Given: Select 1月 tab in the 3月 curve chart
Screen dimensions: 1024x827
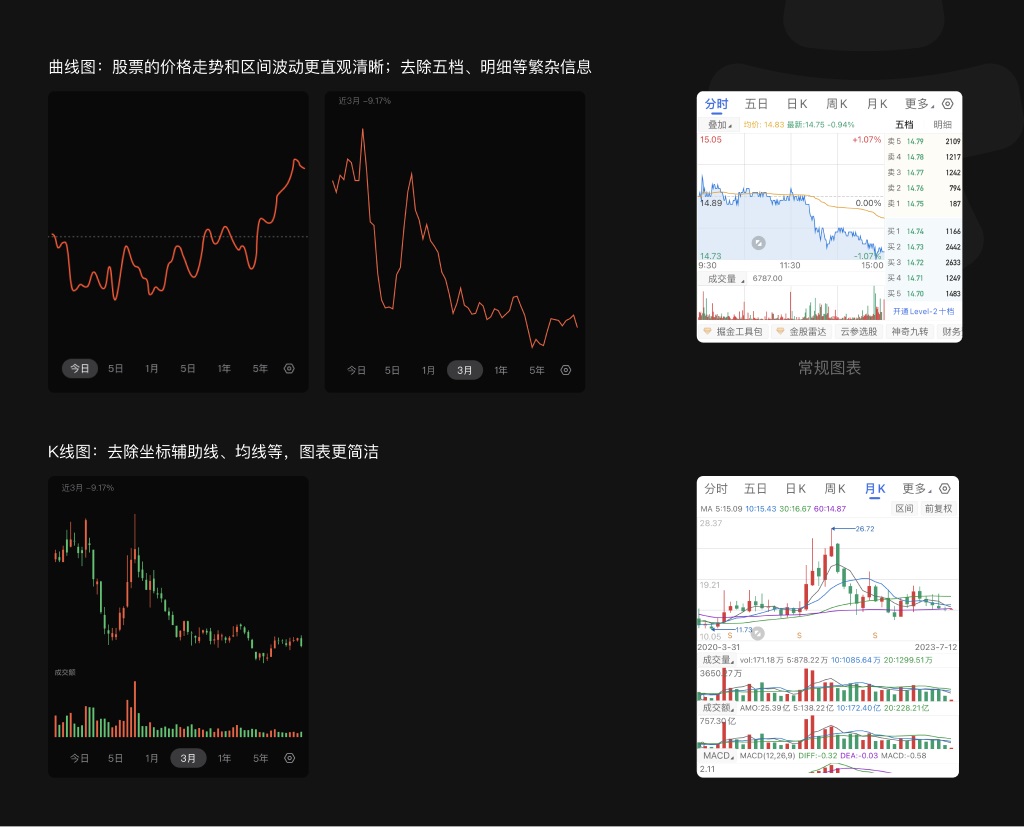Looking at the screenshot, I should [x=428, y=370].
